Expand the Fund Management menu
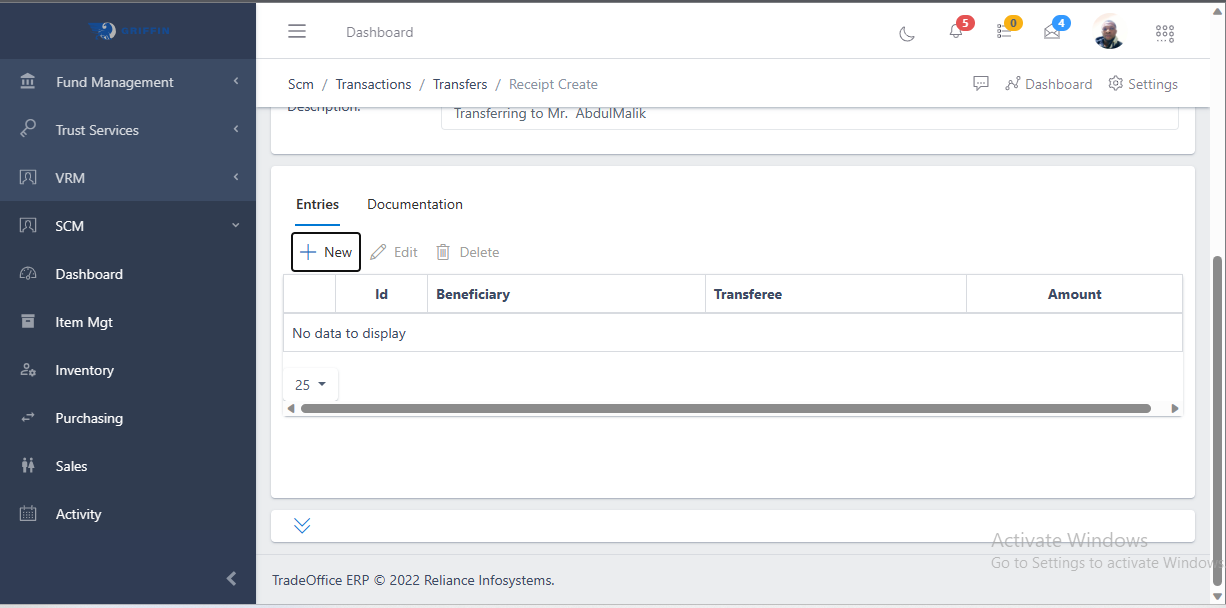Image resolution: width=1226 pixels, height=608 pixels. pos(114,82)
